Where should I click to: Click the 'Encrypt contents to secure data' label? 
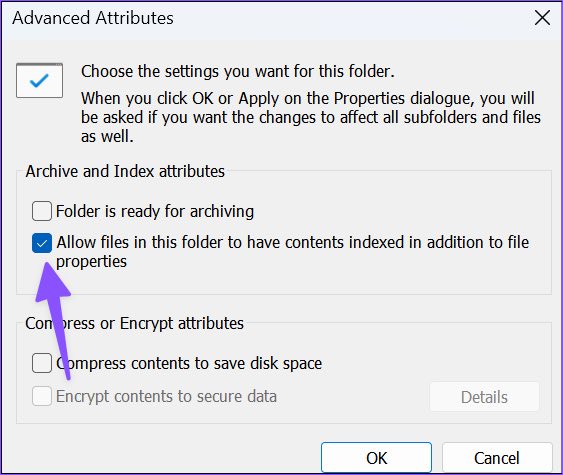tap(167, 396)
